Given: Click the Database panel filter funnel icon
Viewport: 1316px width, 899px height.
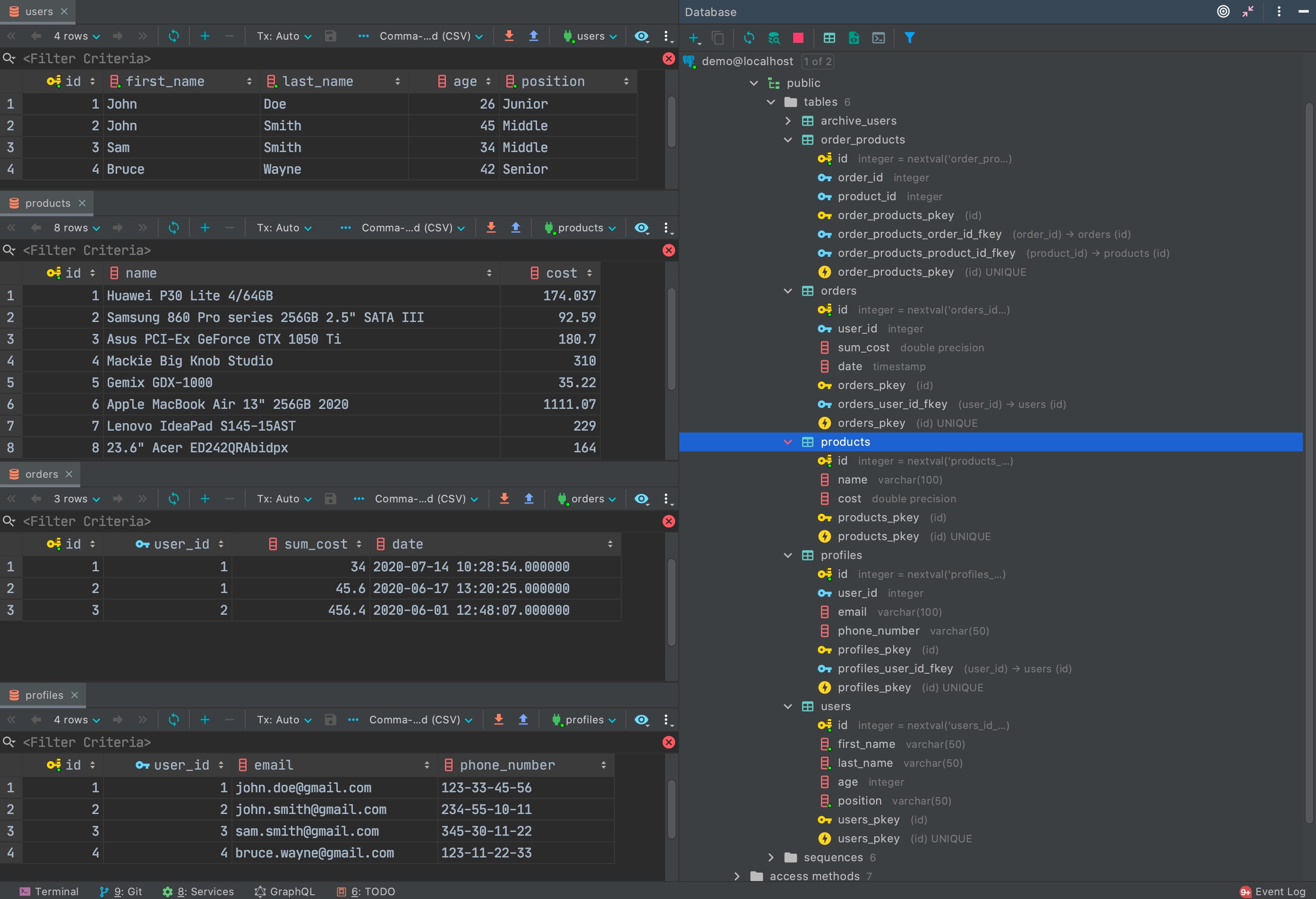Looking at the screenshot, I should (909, 38).
